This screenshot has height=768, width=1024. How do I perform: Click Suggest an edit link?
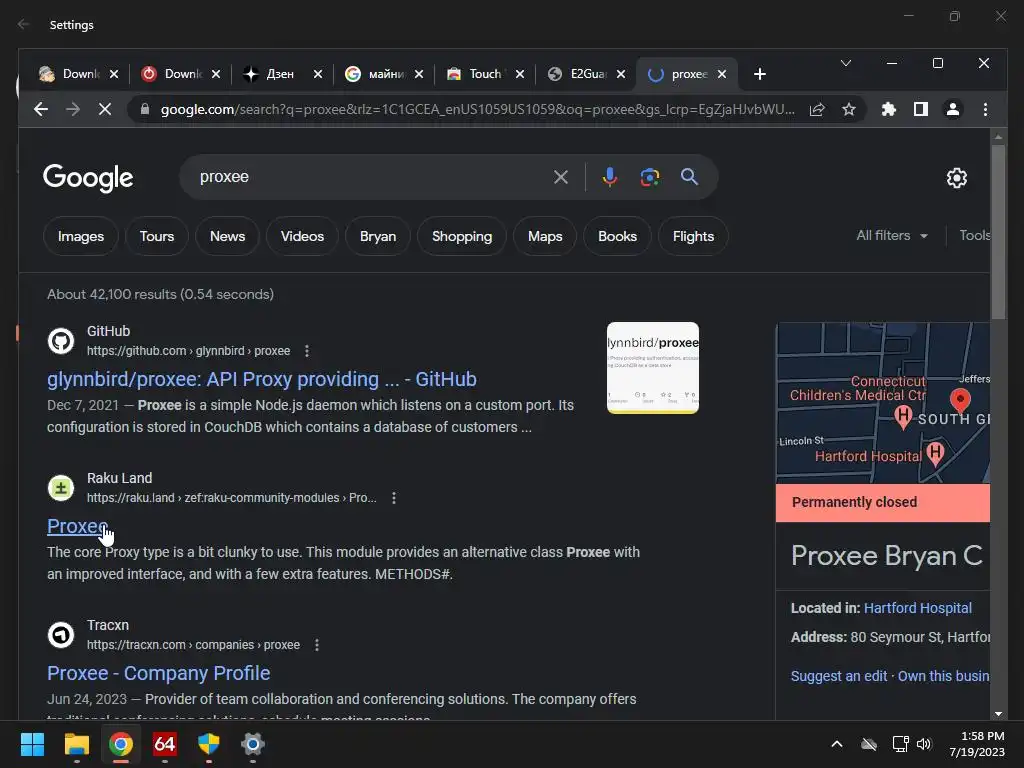(839, 676)
